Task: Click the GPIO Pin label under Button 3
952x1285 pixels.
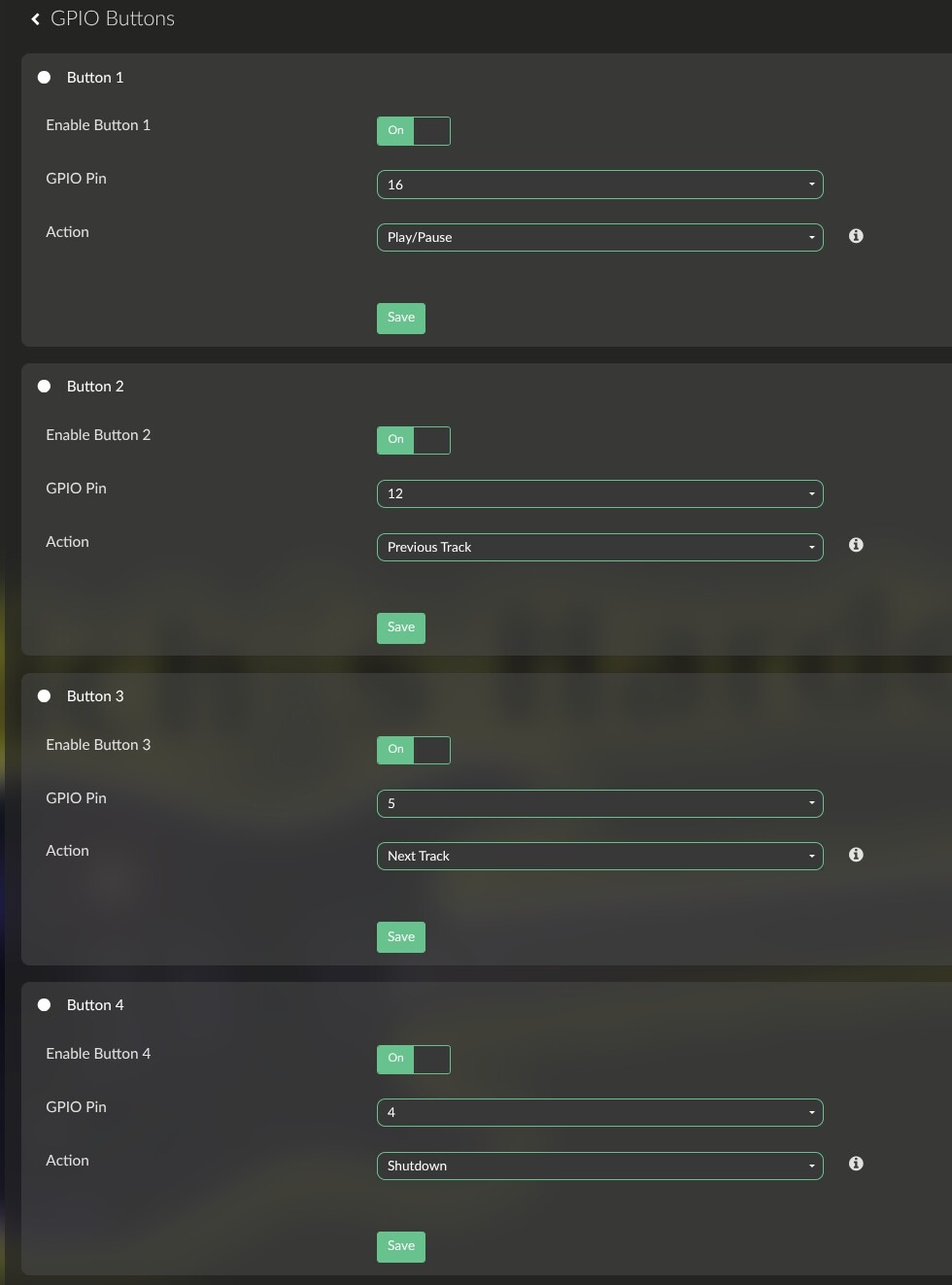Action: [76, 798]
